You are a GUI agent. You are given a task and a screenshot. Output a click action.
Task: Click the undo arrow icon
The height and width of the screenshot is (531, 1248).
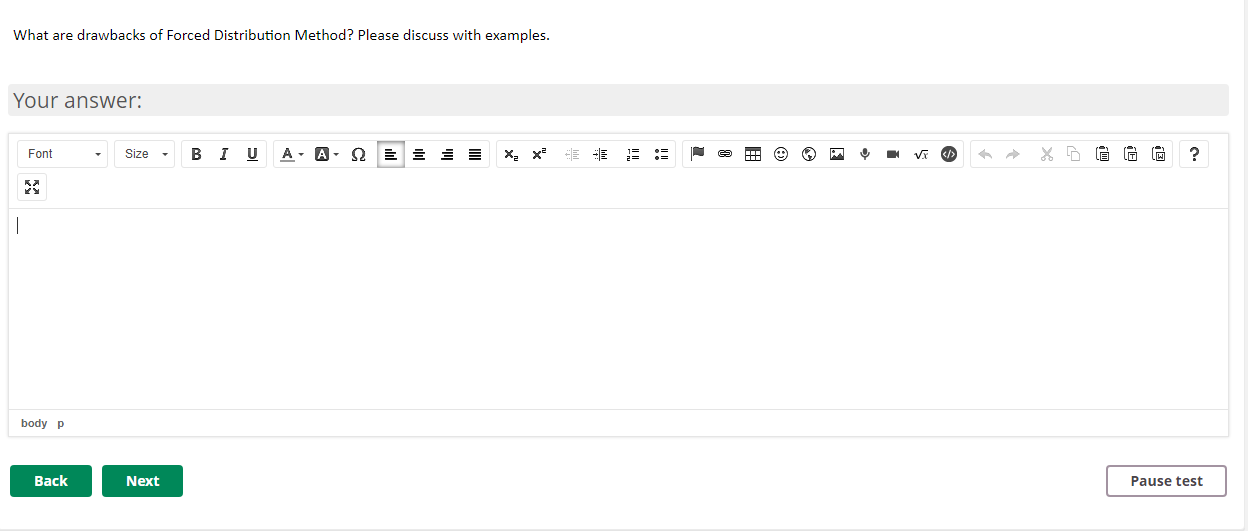984,154
